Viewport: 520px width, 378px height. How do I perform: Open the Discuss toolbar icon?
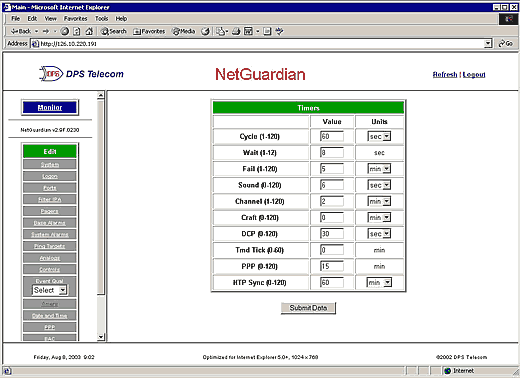[x=267, y=31]
